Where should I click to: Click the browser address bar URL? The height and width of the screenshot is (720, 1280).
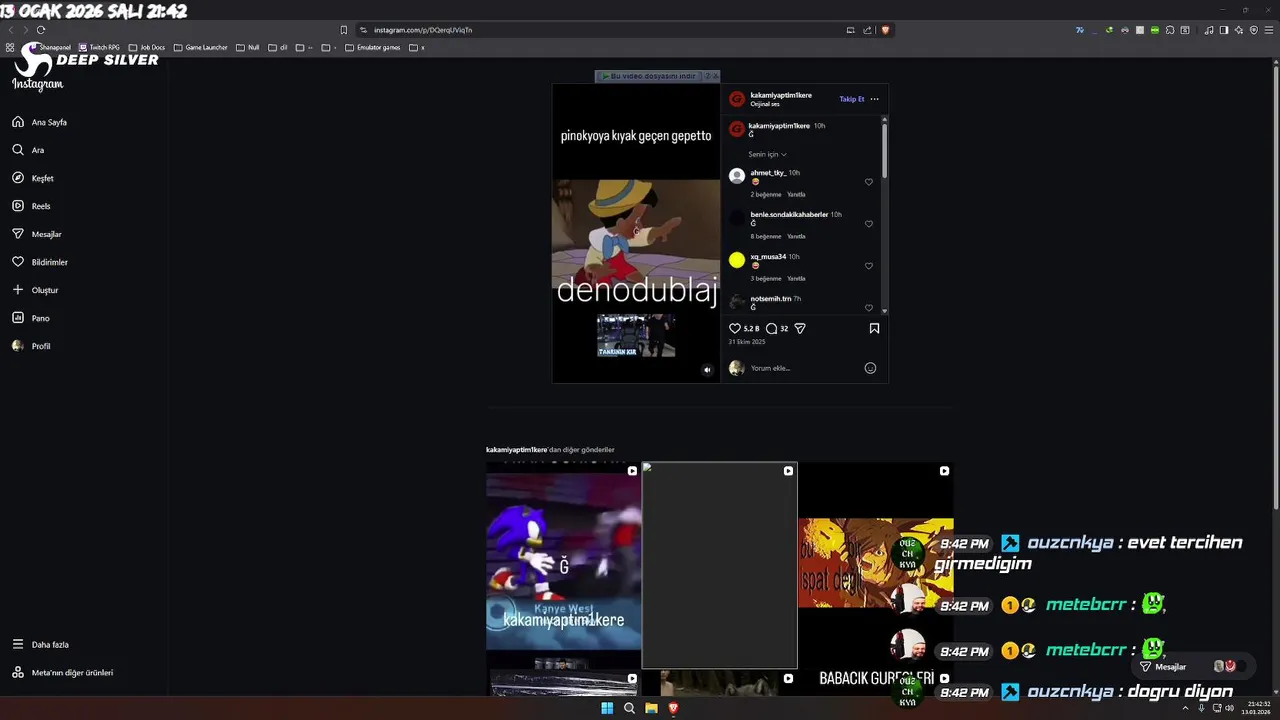click(423, 30)
